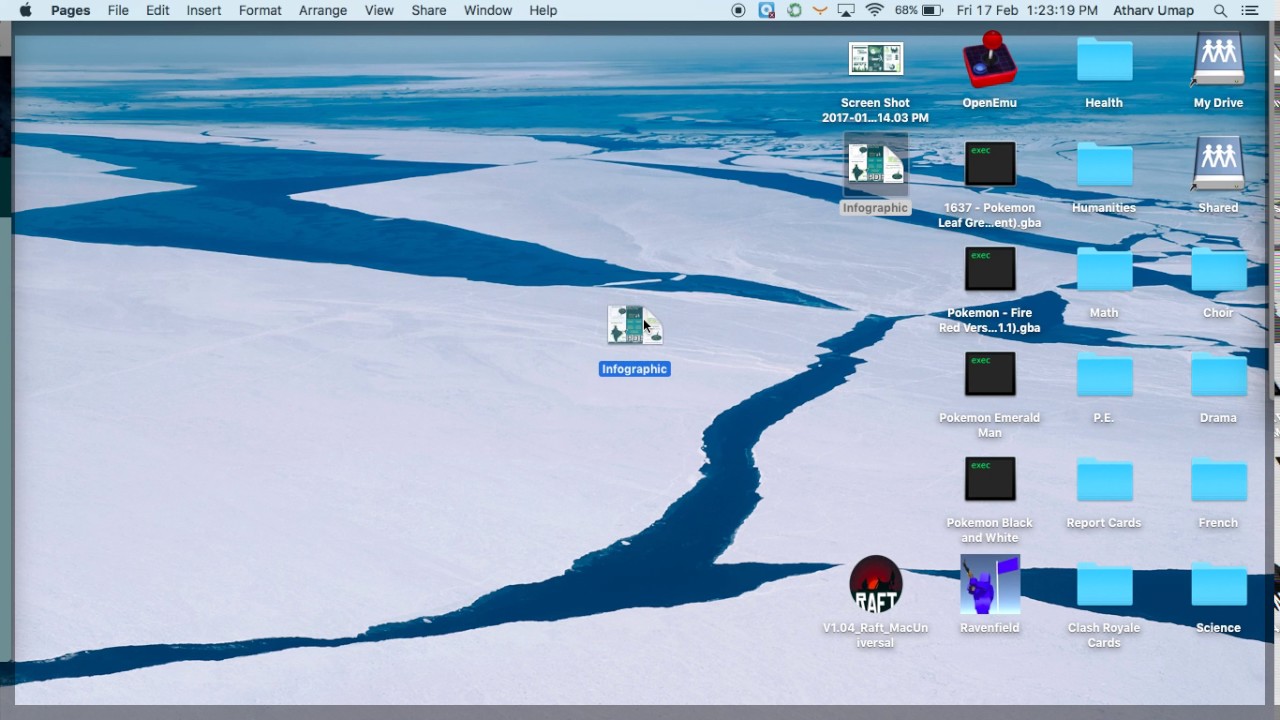The image size is (1280, 720).
Task: Open the Wi-Fi status menu
Action: pyautogui.click(x=875, y=10)
